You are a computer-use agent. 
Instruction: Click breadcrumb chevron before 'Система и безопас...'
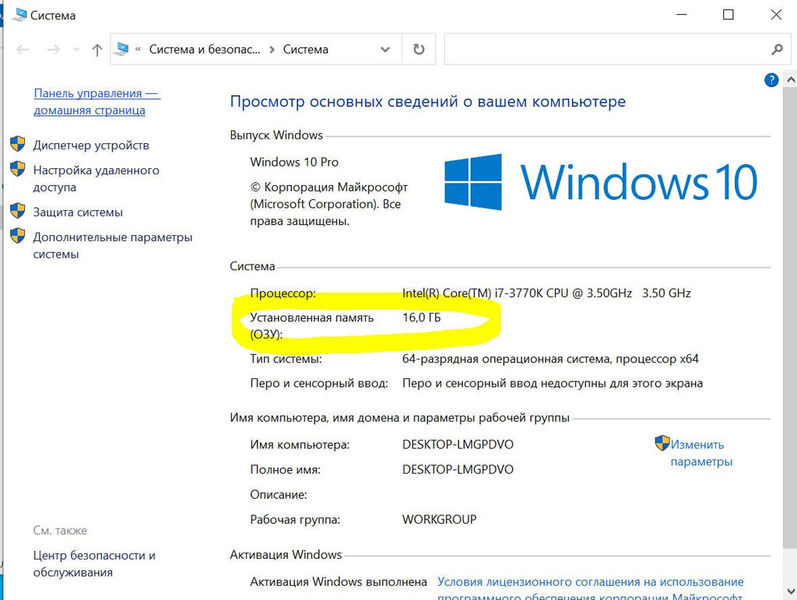pos(138,49)
